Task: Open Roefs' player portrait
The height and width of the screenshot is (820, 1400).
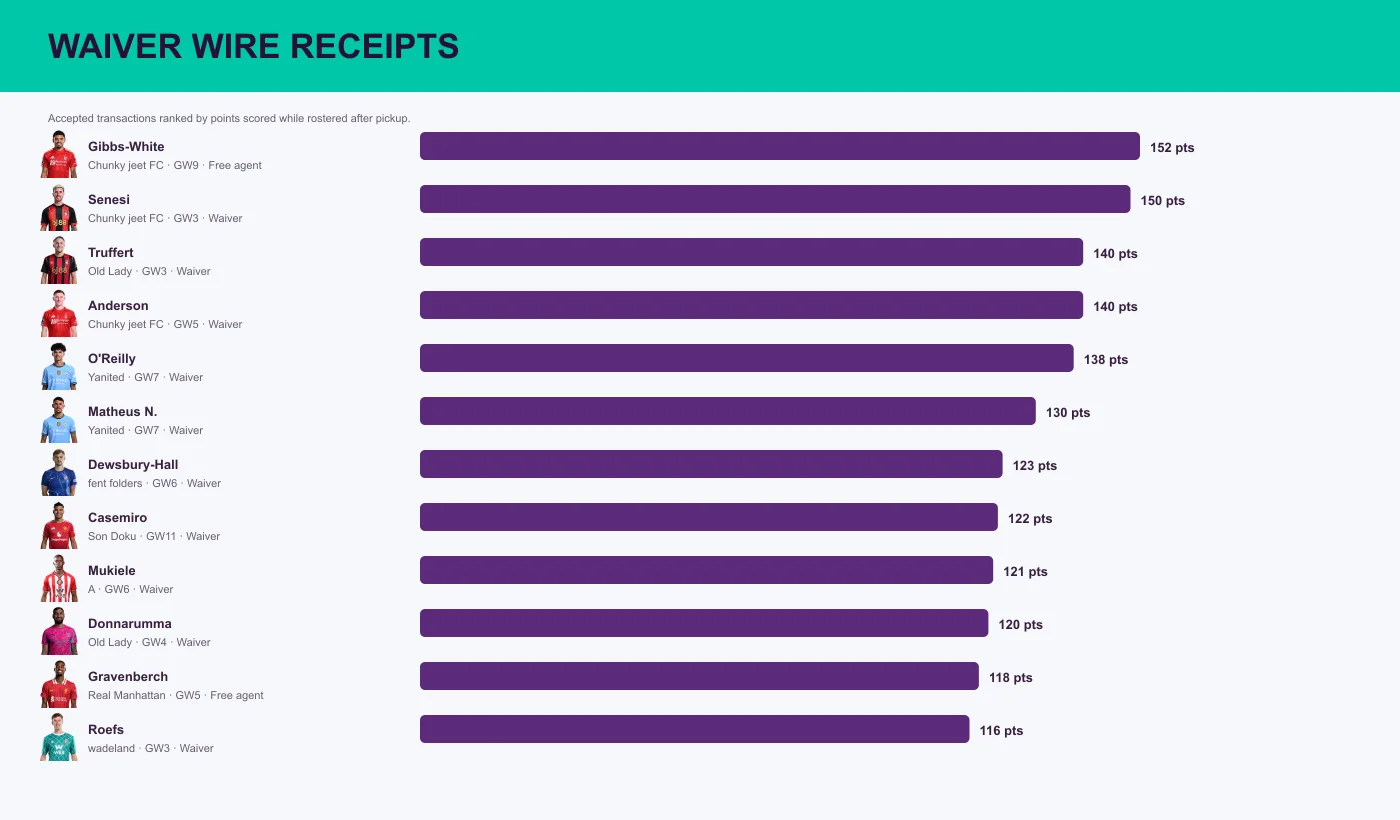Action: tap(59, 737)
